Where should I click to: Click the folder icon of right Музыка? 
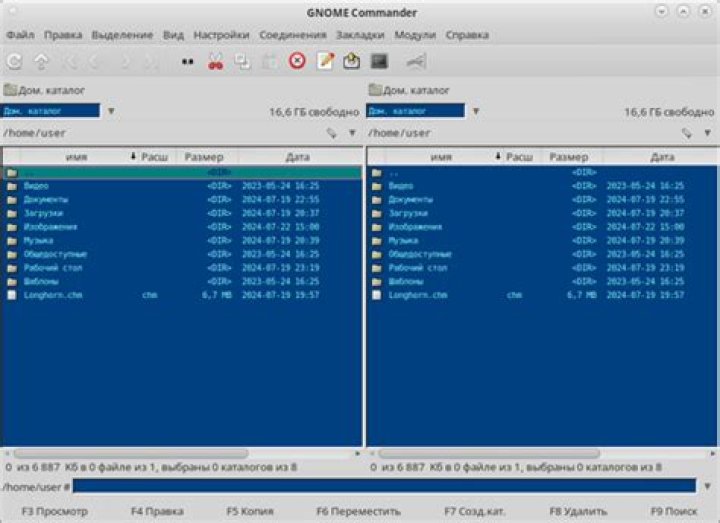377,241
